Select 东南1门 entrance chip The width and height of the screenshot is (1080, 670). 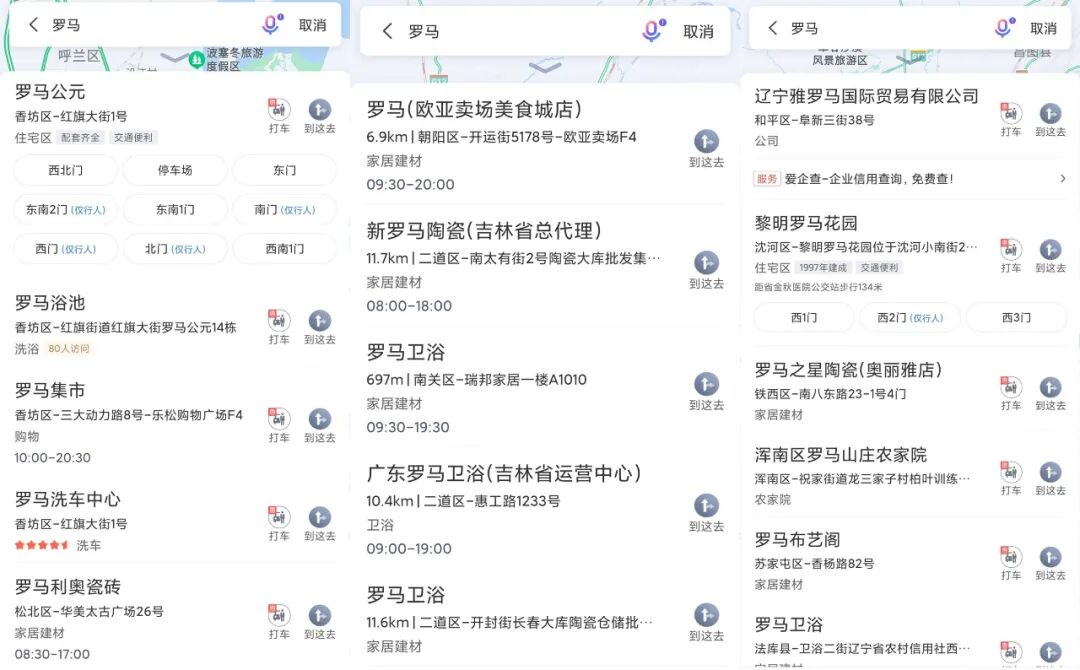(175, 209)
